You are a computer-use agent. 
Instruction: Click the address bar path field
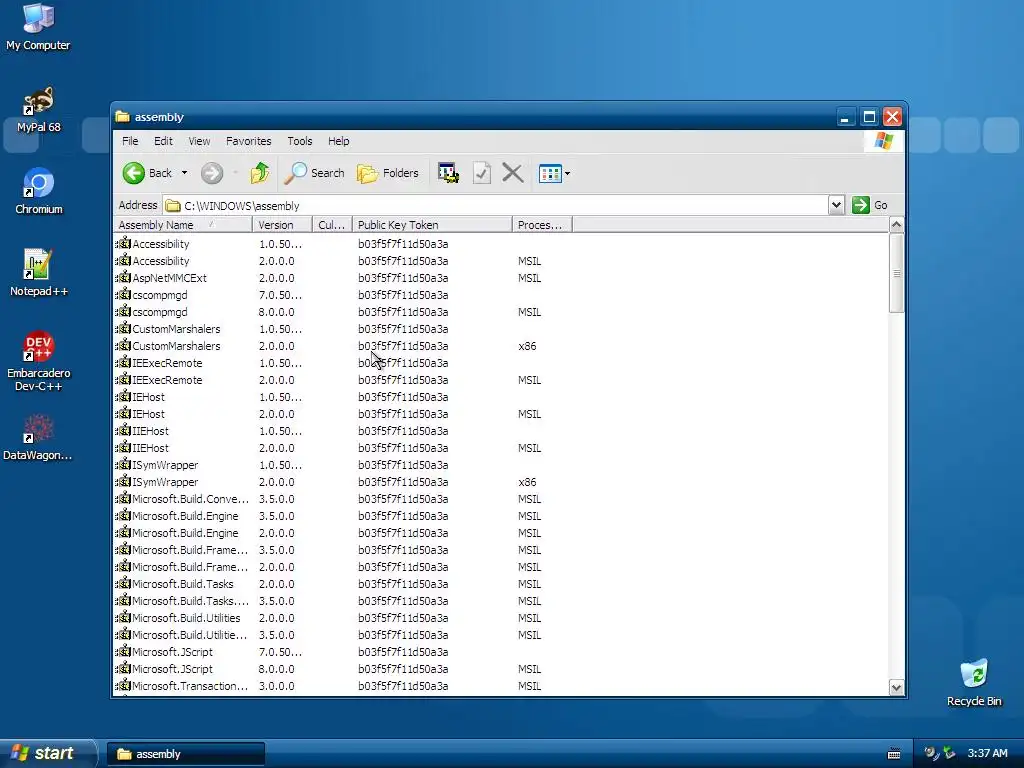[x=495, y=206]
